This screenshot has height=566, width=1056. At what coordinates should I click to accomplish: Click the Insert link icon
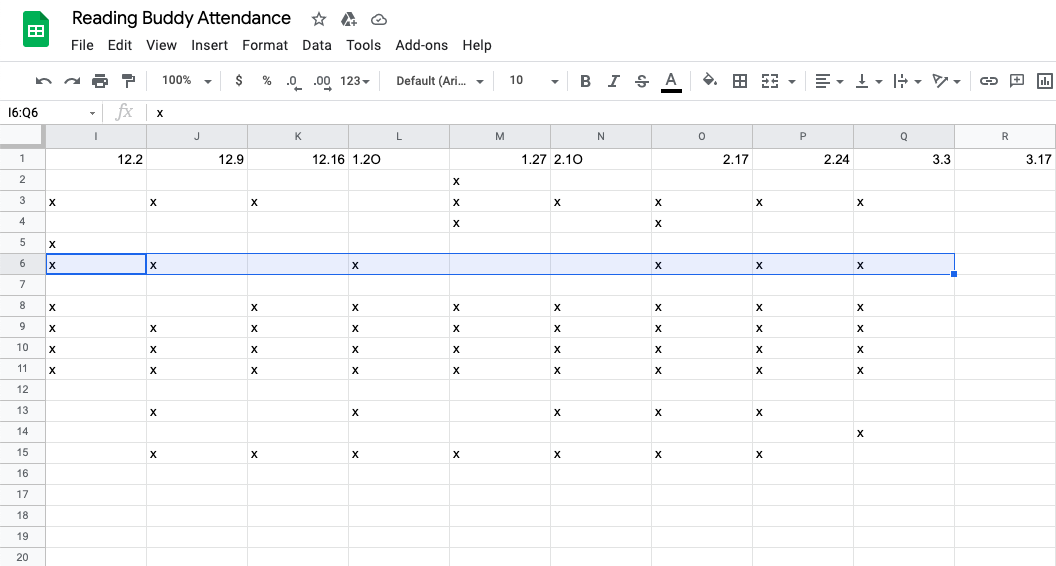pyautogui.click(x=988, y=81)
